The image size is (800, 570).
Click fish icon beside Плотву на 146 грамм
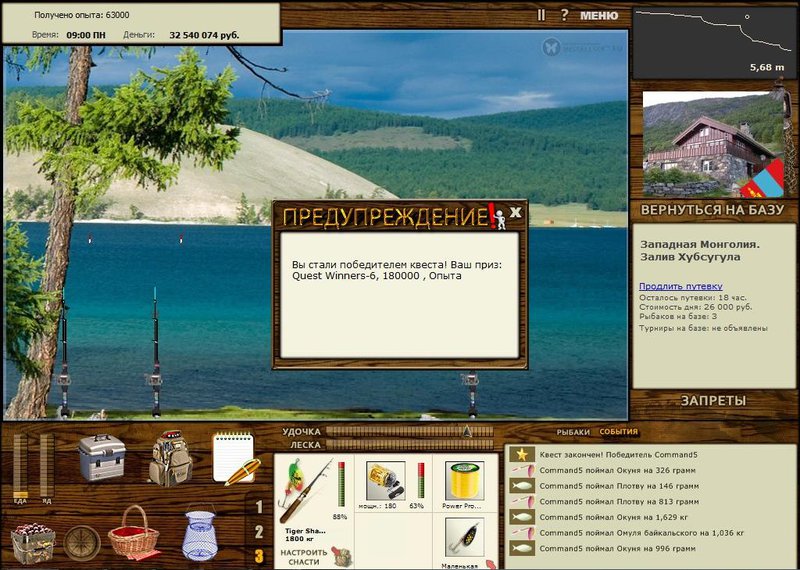(x=522, y=486)
